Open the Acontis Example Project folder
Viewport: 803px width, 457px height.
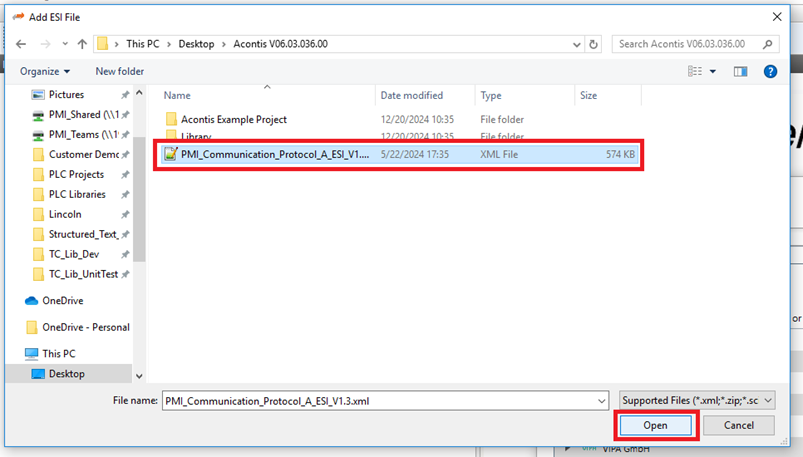click(233, 119)
